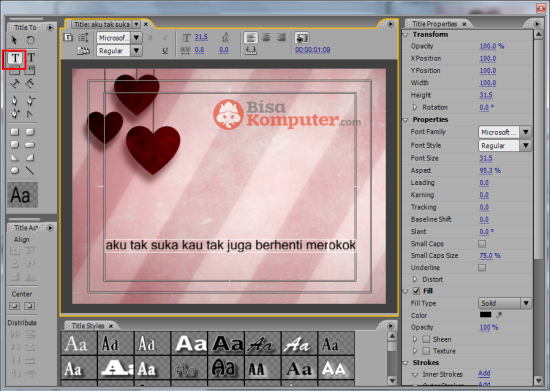The height and width of the screenshot is (391, 550).
Task: Enable the Sheen checkbox
Action: pyautogui.click(x=426, y=339)
